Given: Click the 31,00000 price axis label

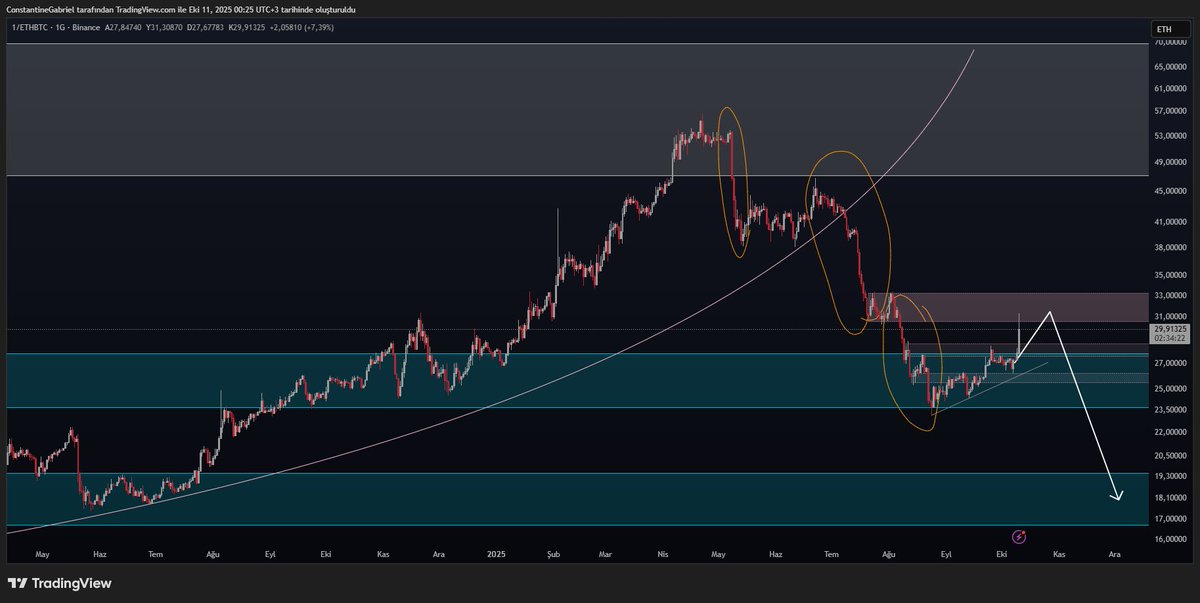Looking at the screenshot, I should pyautogui.click(x=1170, y=316).
